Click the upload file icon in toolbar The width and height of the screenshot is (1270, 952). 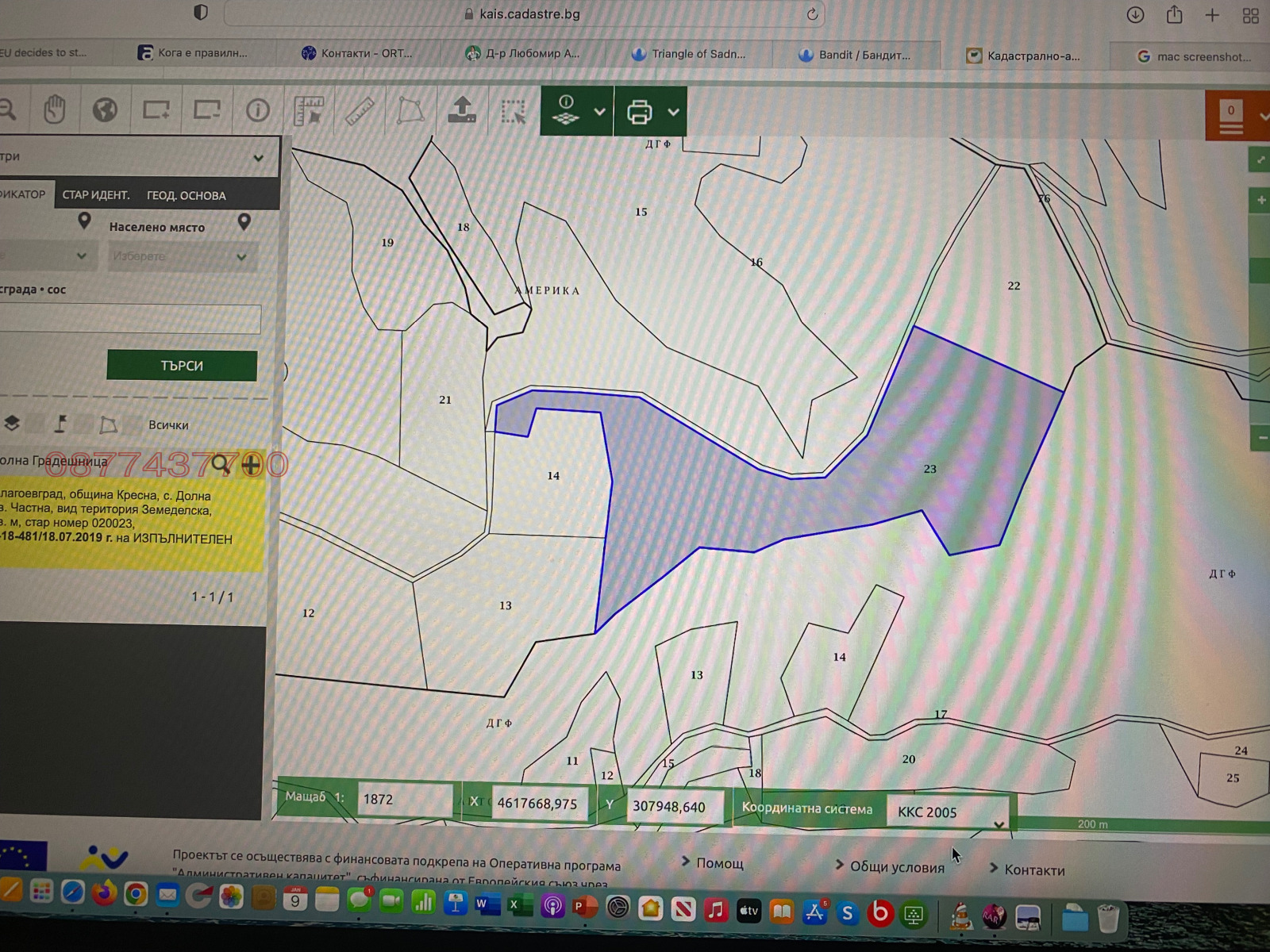pyautogui.click(x=462, y=110)
